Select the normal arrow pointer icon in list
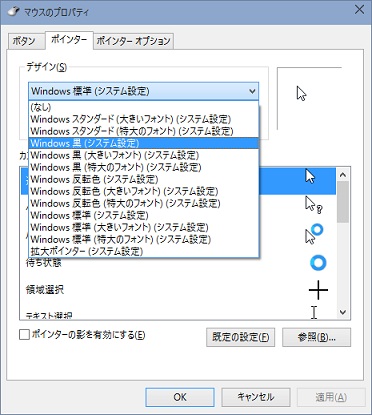The image size is (372, 415). 310,176
